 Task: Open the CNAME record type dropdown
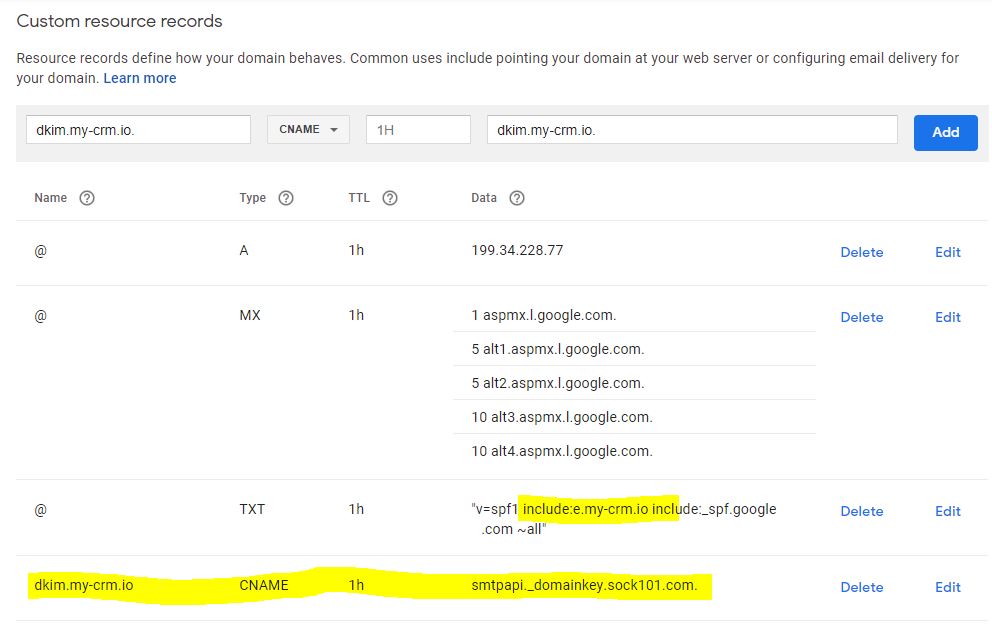click(x=308, y=129)
